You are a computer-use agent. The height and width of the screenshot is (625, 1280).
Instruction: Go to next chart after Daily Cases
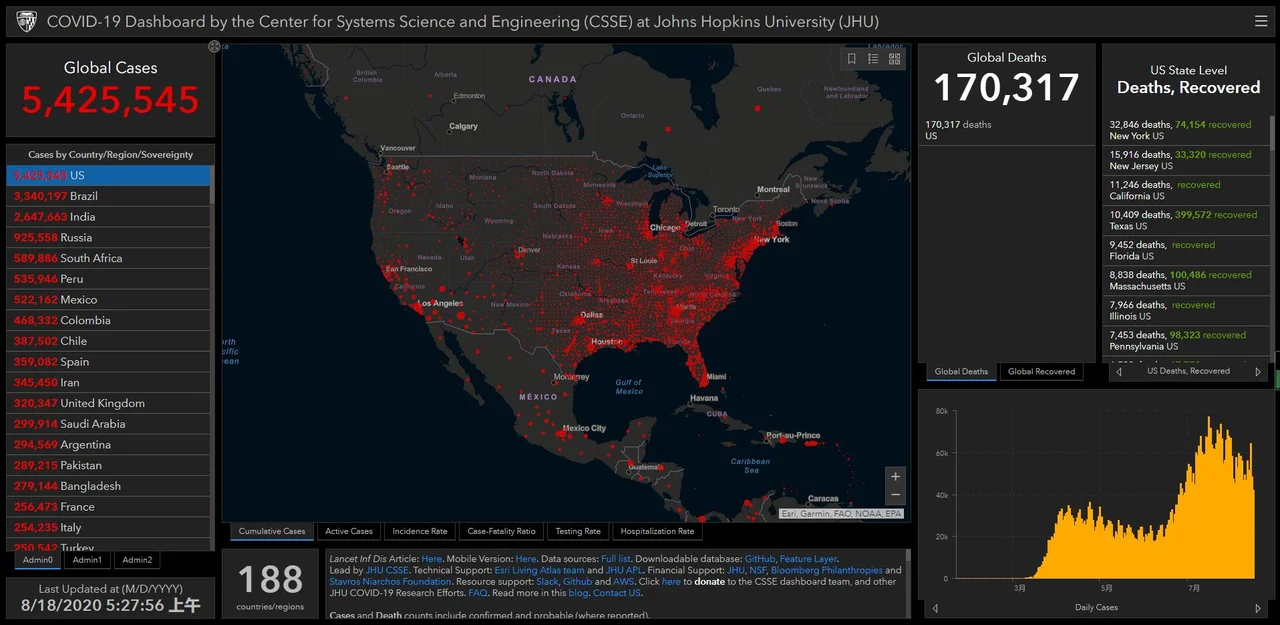[x=1258, y=608]
